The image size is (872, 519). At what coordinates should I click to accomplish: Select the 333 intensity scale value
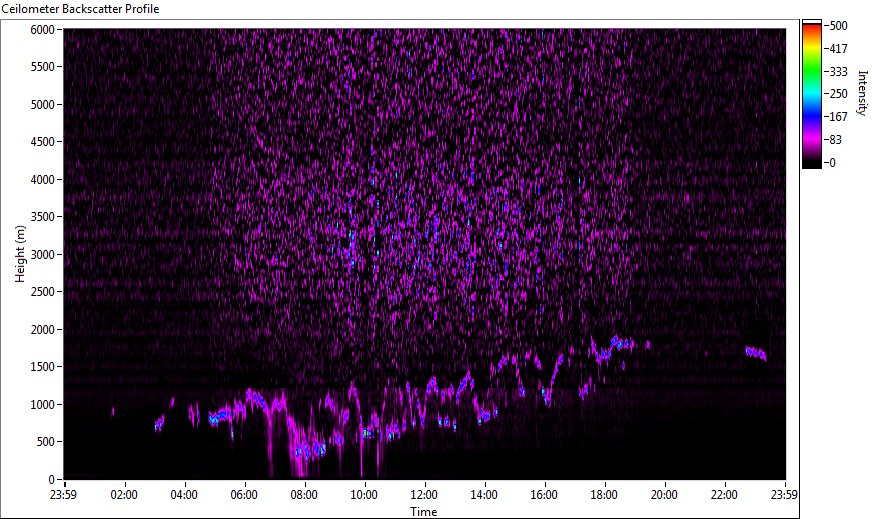click(x=838, y=71)
